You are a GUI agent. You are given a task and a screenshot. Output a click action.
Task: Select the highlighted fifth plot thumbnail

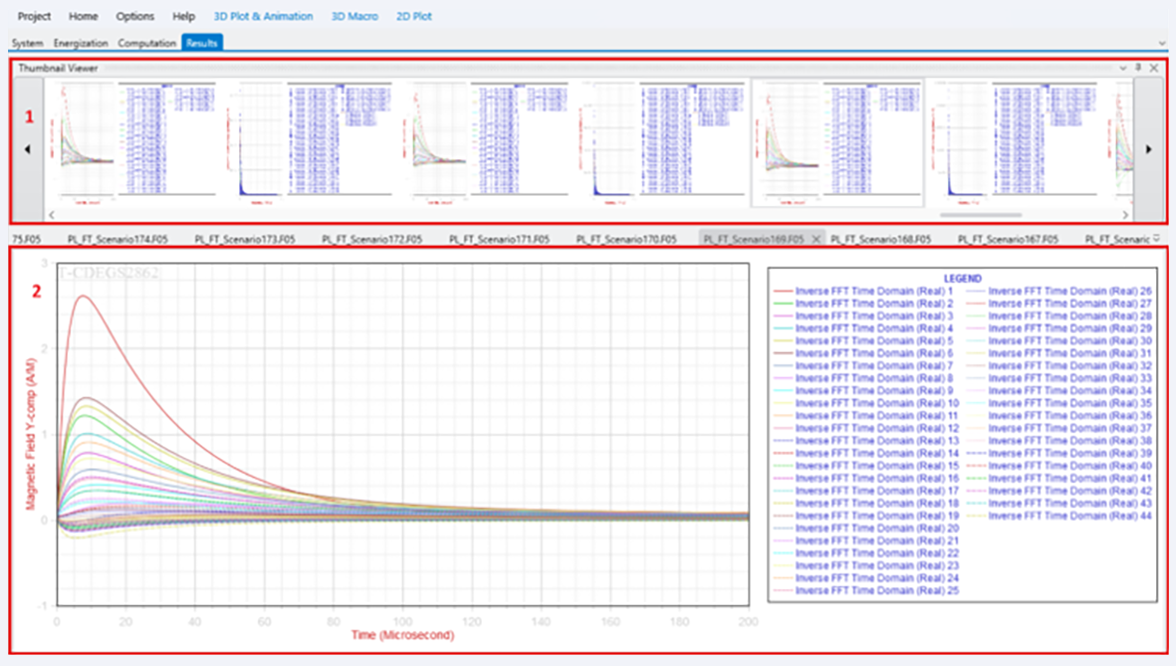(838, 142)
